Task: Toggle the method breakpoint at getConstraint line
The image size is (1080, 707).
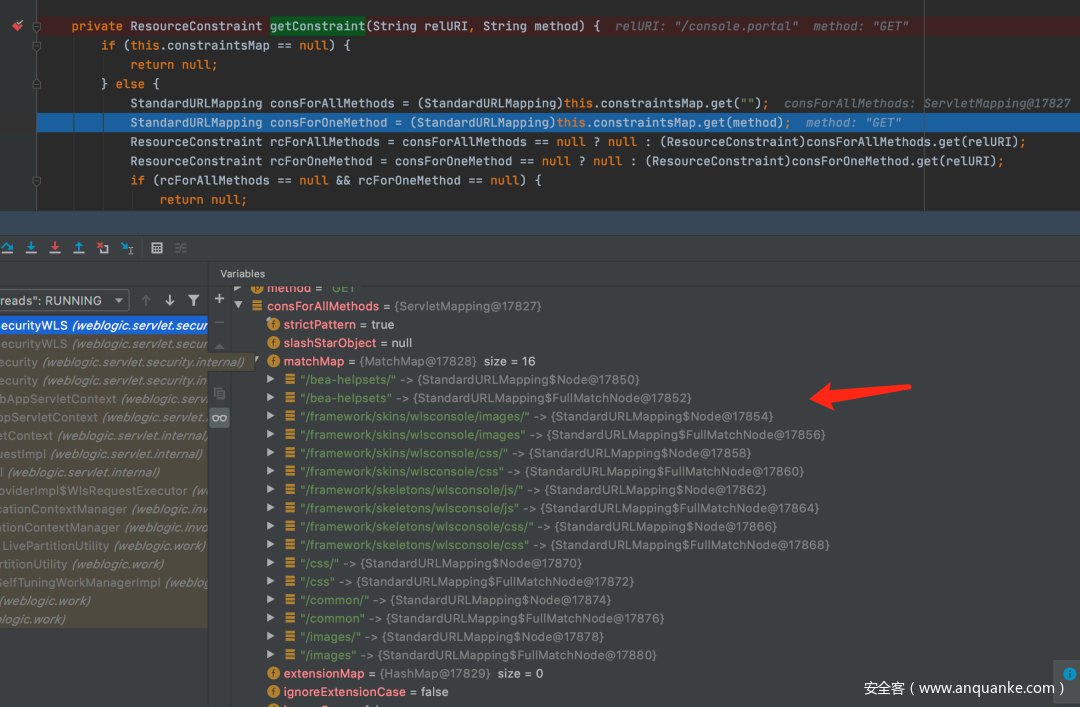Action: pos(17,26)
